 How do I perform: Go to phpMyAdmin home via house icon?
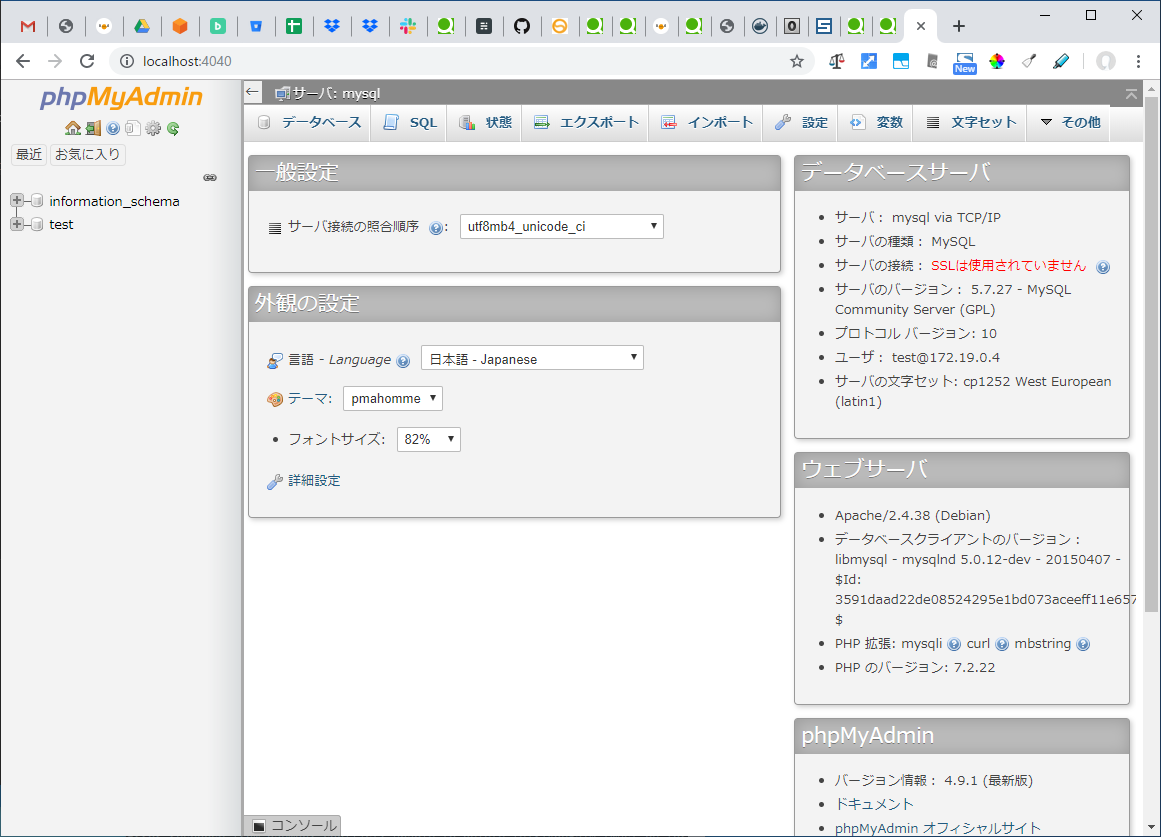[73, 128]
